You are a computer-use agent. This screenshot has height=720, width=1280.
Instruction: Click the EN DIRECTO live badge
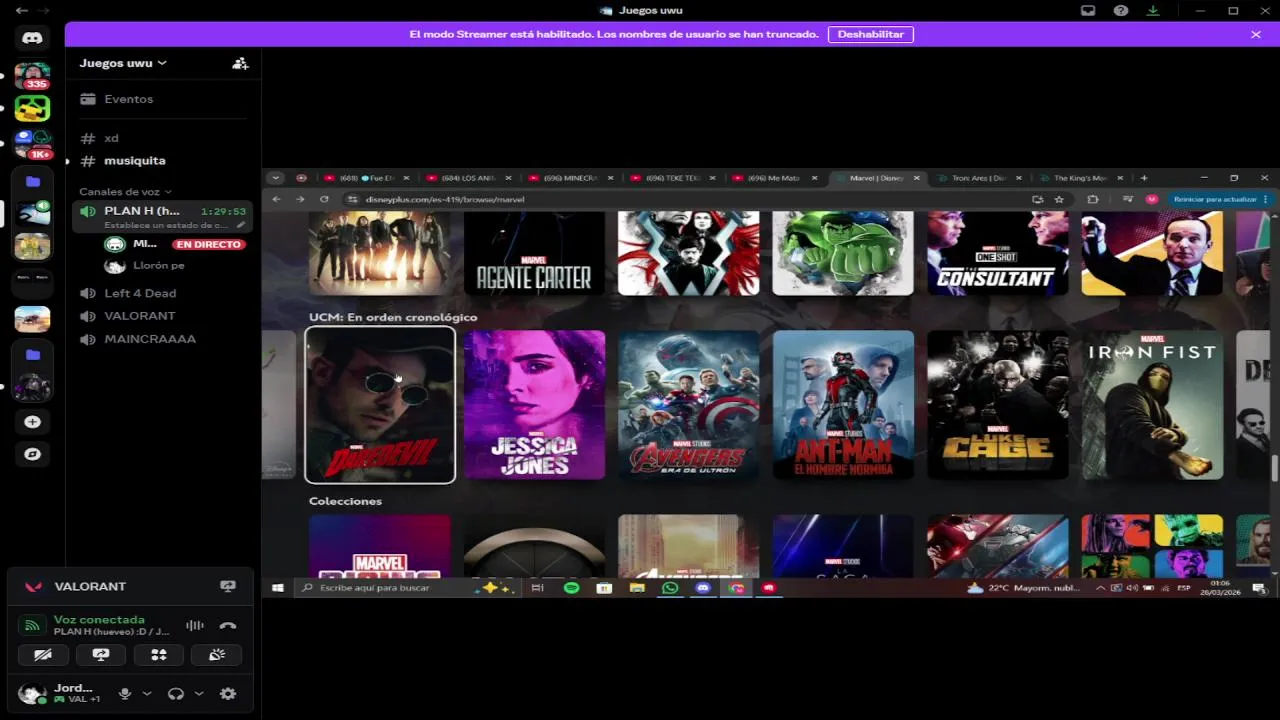point(209,244)
